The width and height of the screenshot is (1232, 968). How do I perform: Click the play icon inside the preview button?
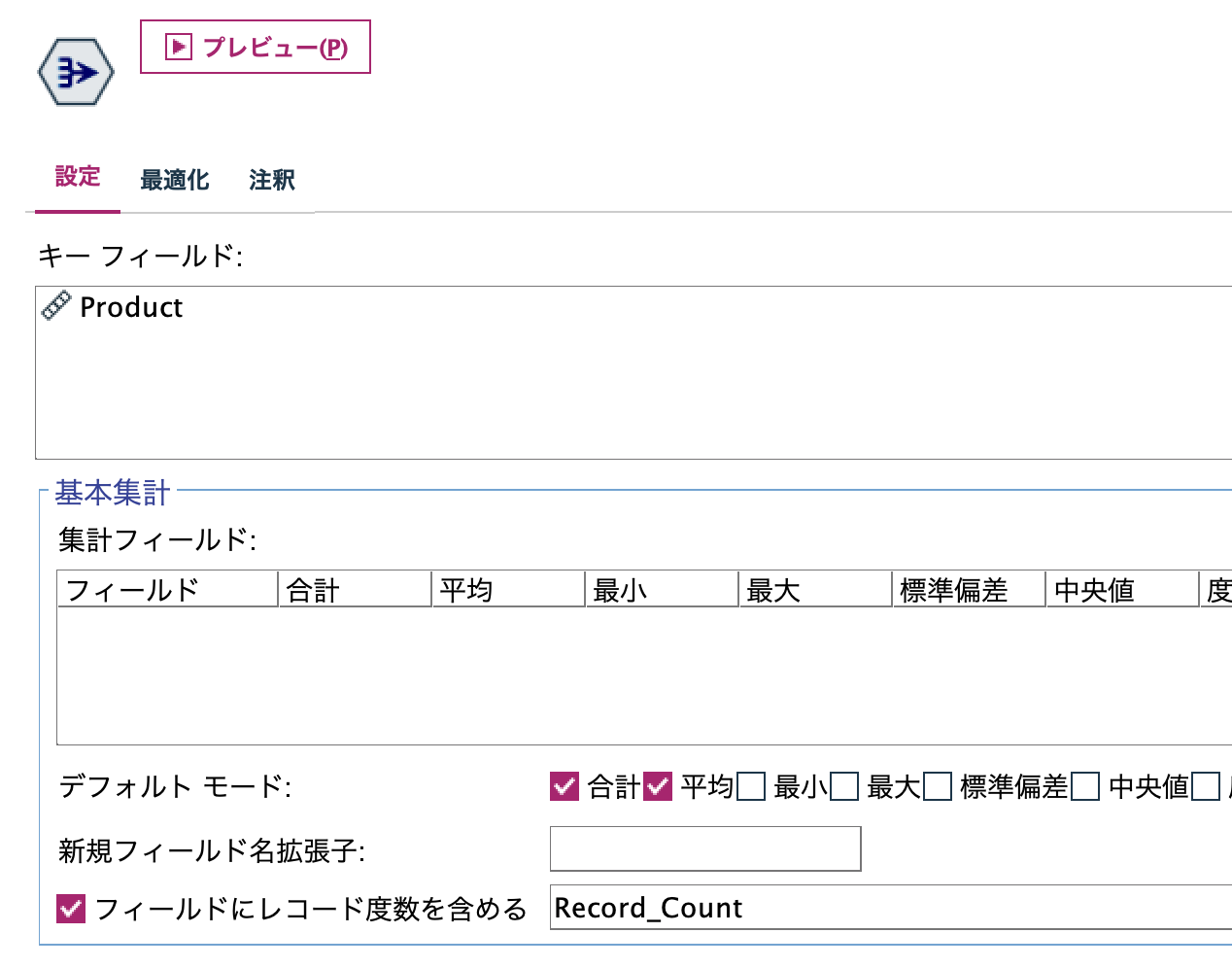[176, 46]
